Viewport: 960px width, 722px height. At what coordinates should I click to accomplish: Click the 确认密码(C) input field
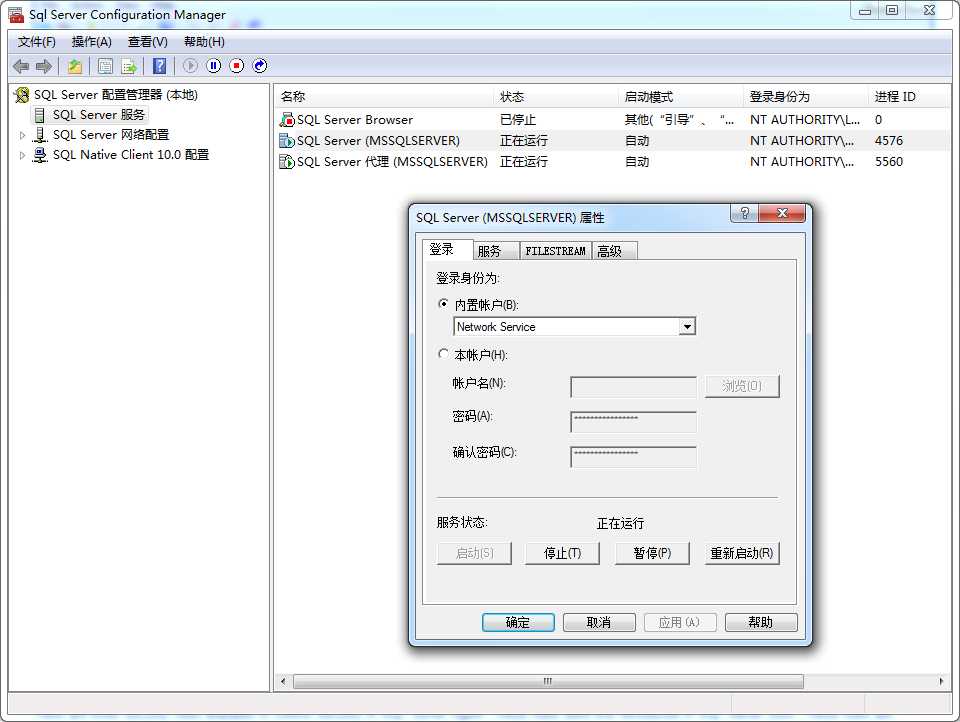pos(633,457)
